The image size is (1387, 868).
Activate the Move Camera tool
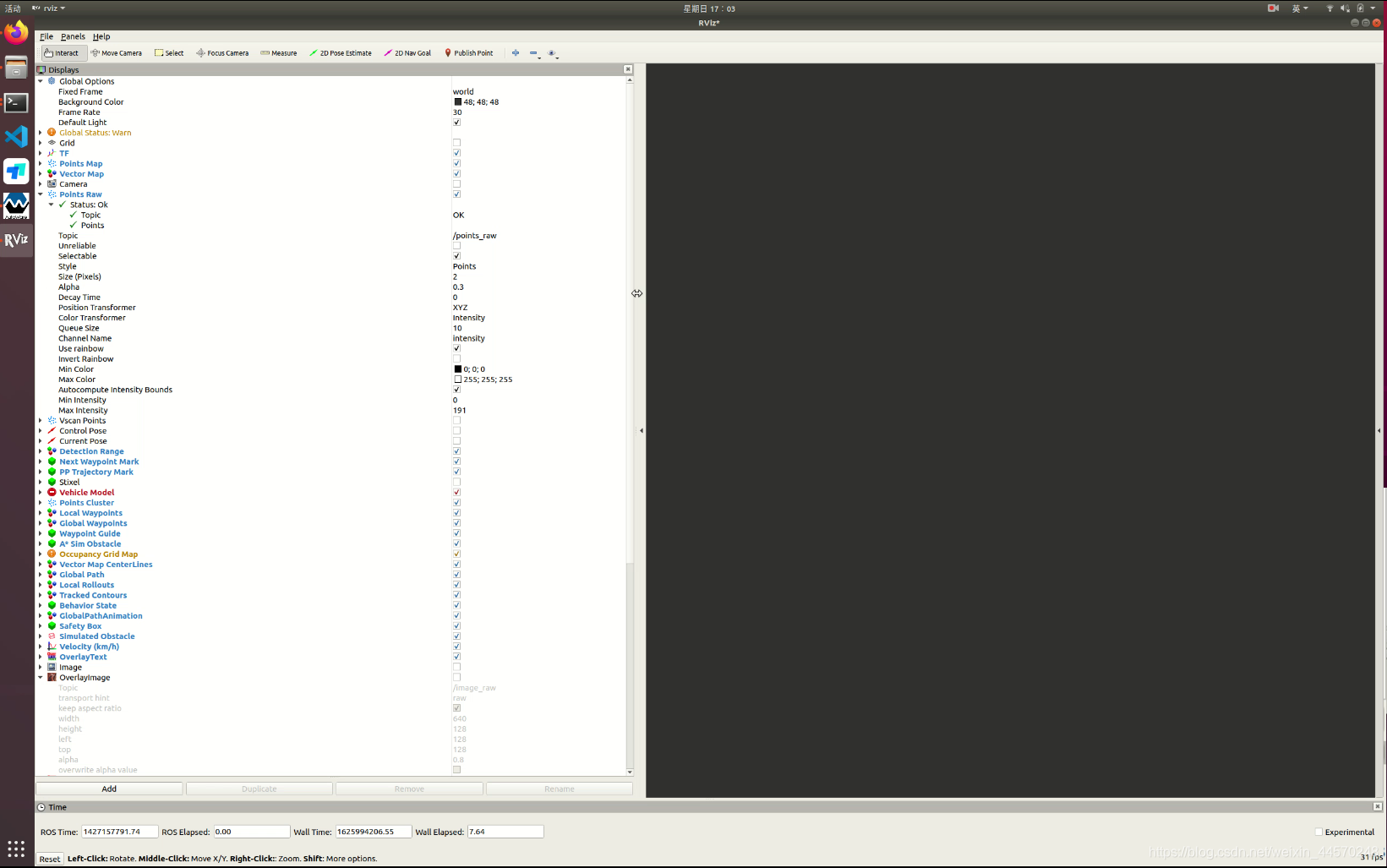coord(117,52)
